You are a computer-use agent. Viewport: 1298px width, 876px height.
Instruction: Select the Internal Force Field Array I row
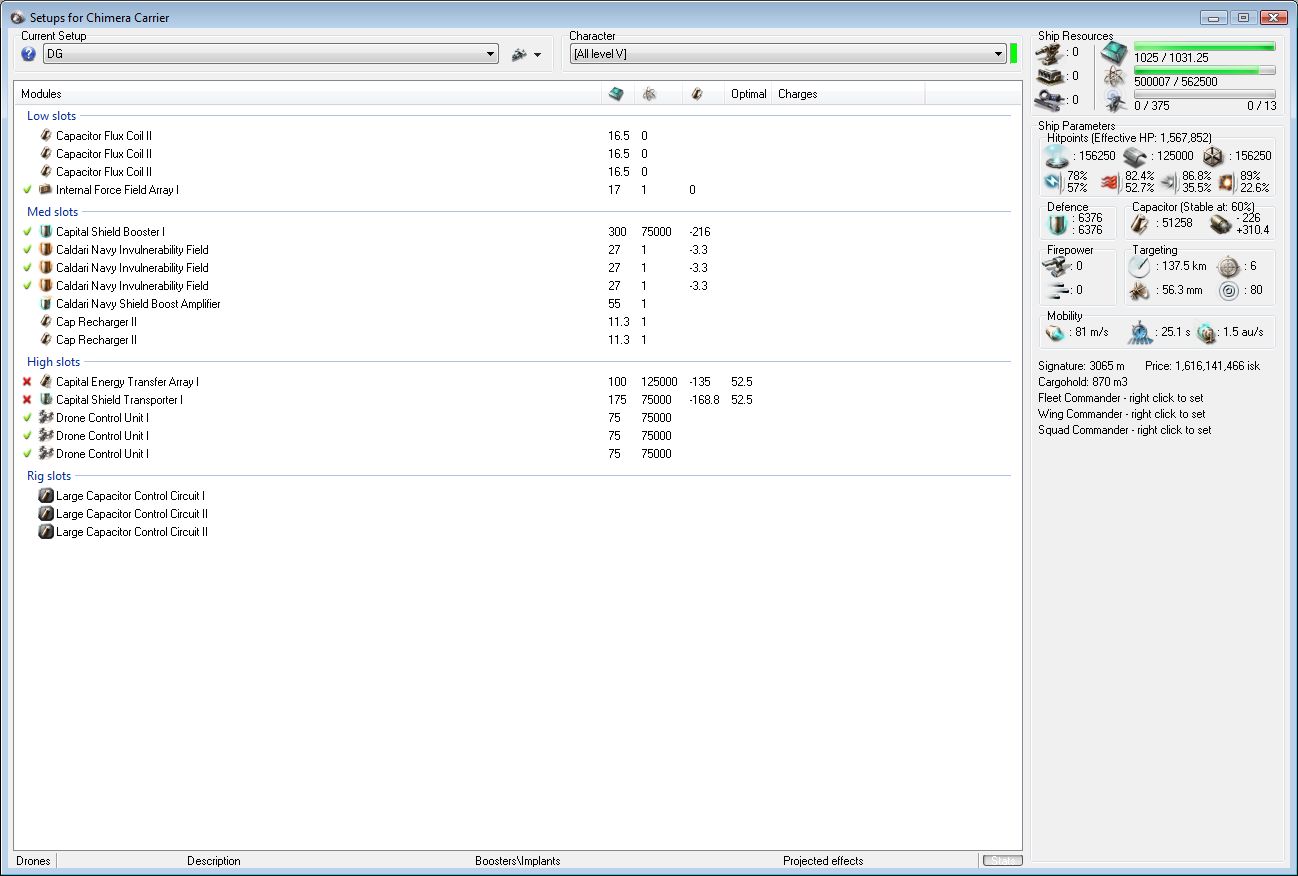[x=518, y=190]
